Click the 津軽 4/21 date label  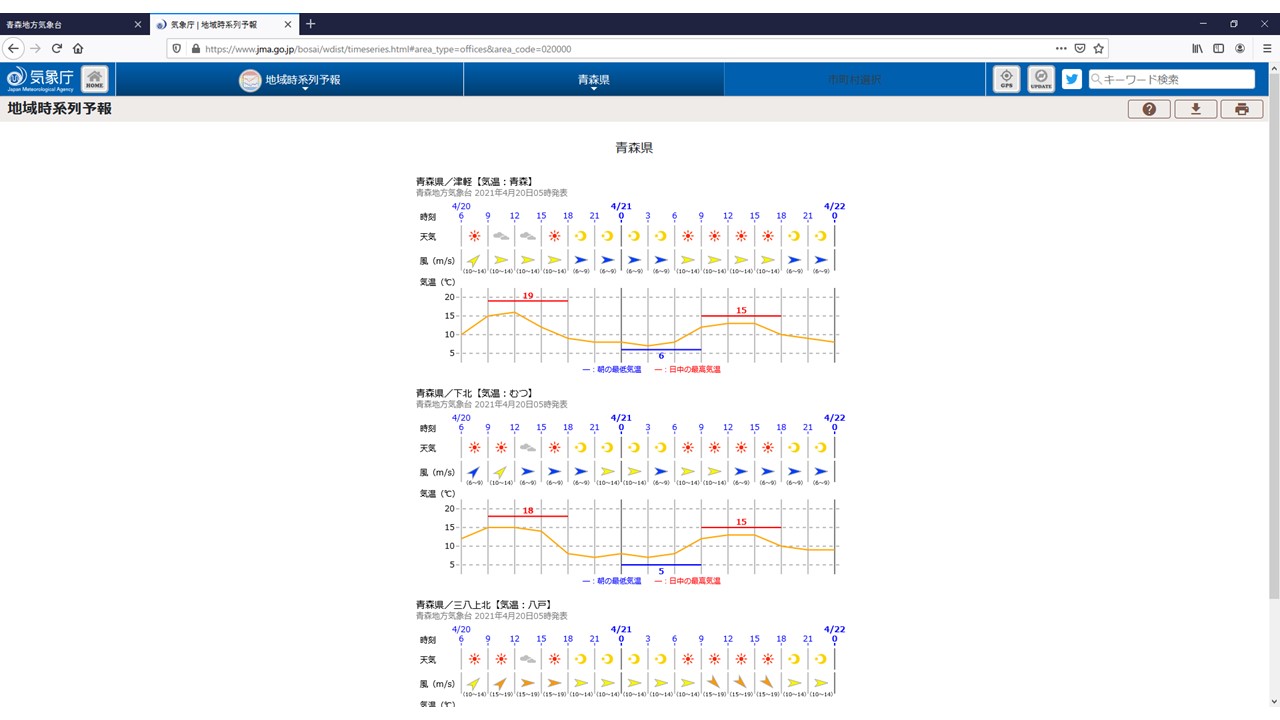point(621,206)
